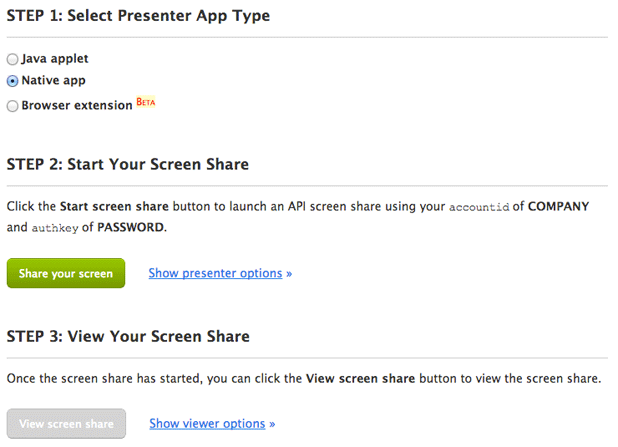Select the Native app radio button
This screenshot has width=618, height=447.
[x=12, y=82]
